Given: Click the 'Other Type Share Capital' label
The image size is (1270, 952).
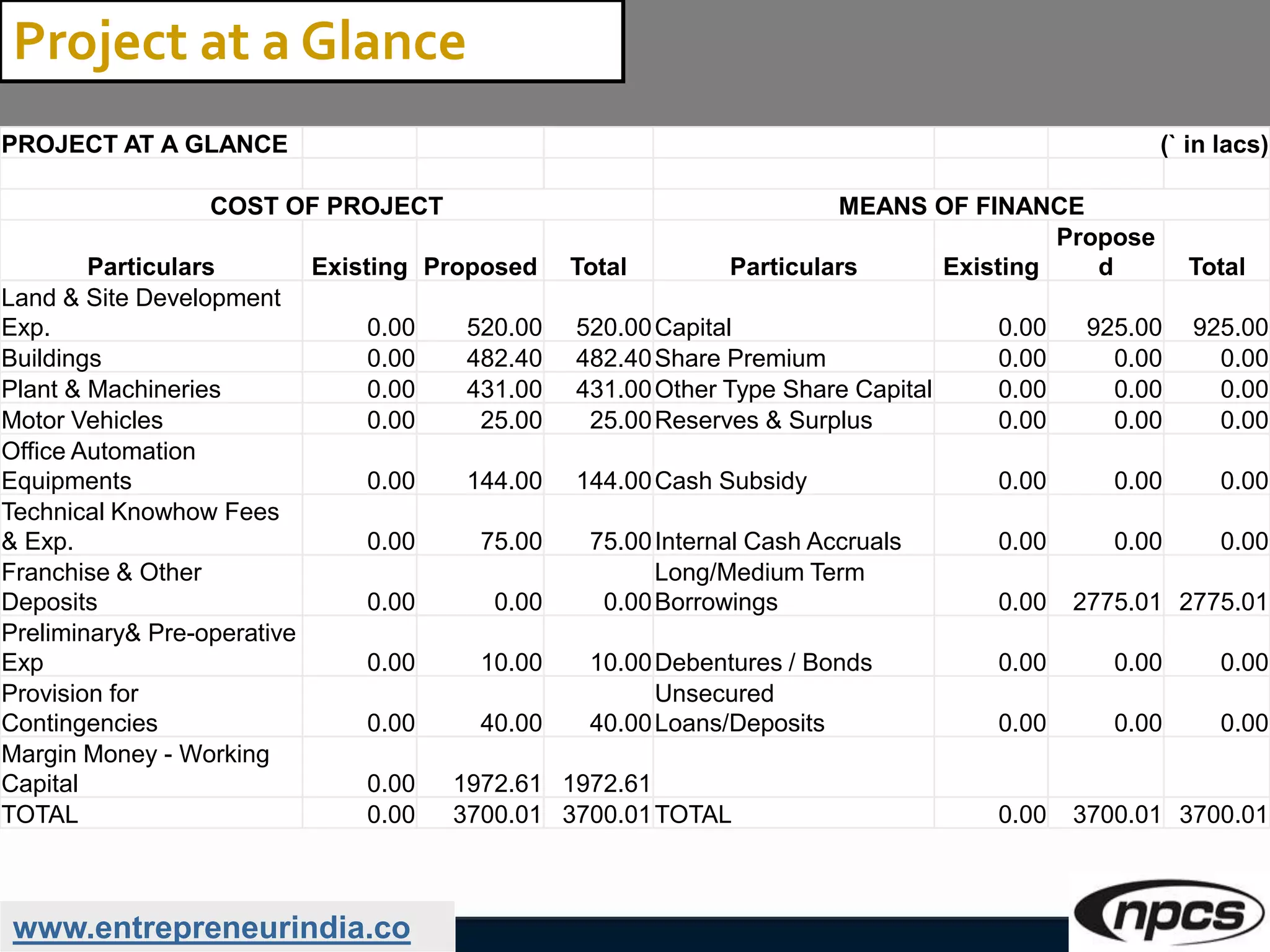Looking at the screenshot, I should point(793,389).
